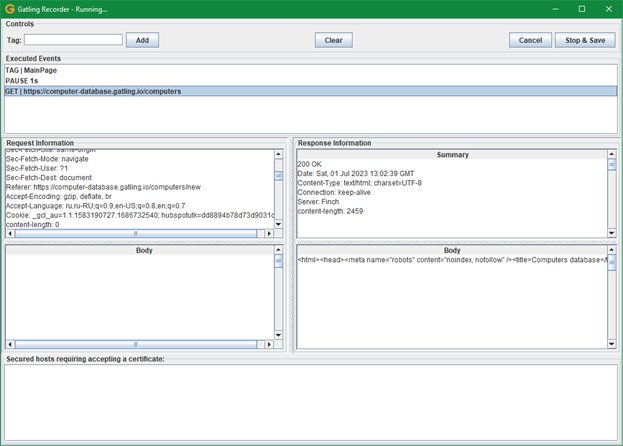Click the Accept-Encoding header line
The image size is (623, 446).
pyautogui.click(x=59, y=197)
